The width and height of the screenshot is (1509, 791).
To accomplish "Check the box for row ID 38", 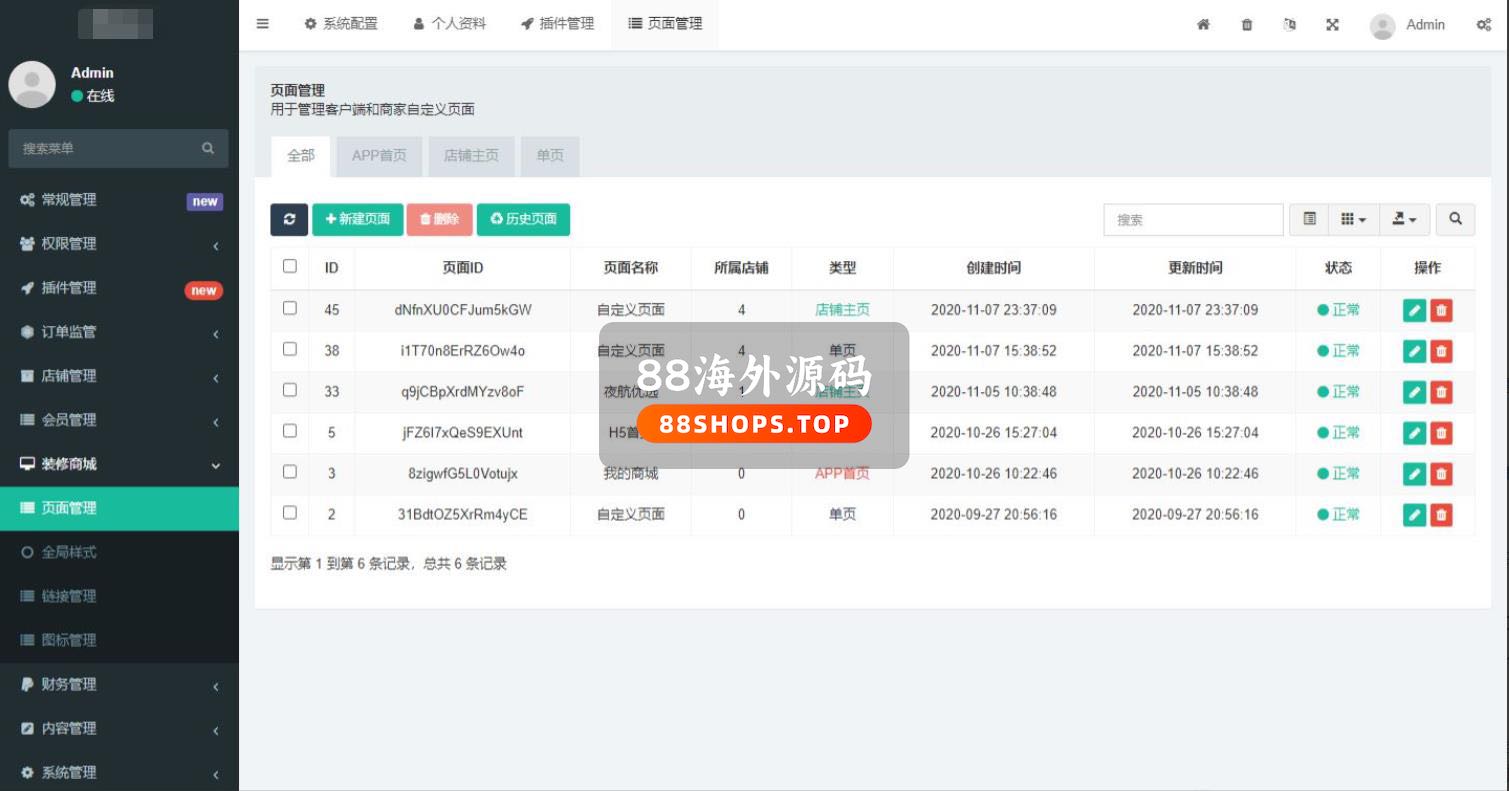I will point(290,349).
